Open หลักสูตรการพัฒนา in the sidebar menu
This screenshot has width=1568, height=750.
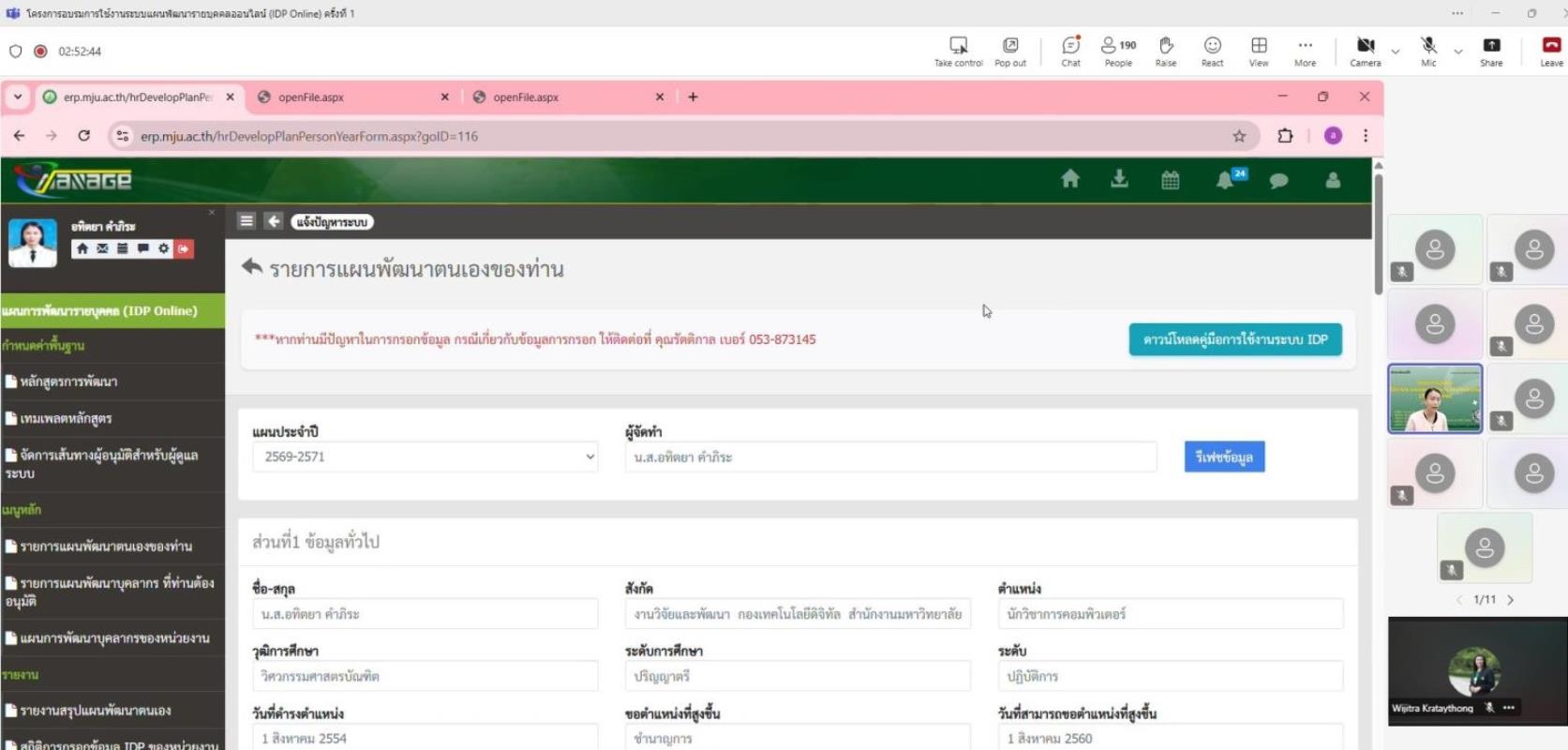[68, 382]
